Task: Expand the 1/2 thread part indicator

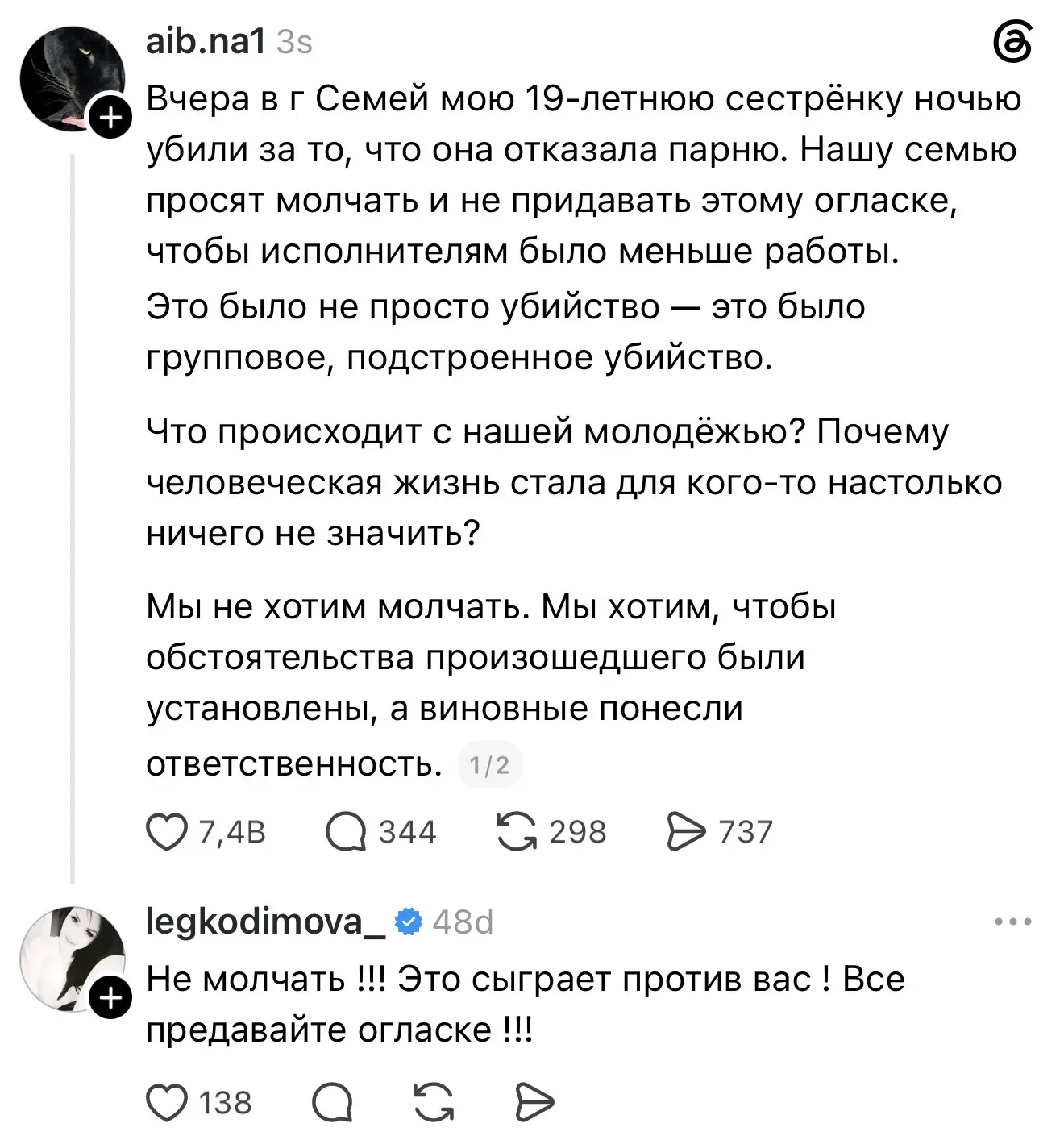Action: click(490, 764)
